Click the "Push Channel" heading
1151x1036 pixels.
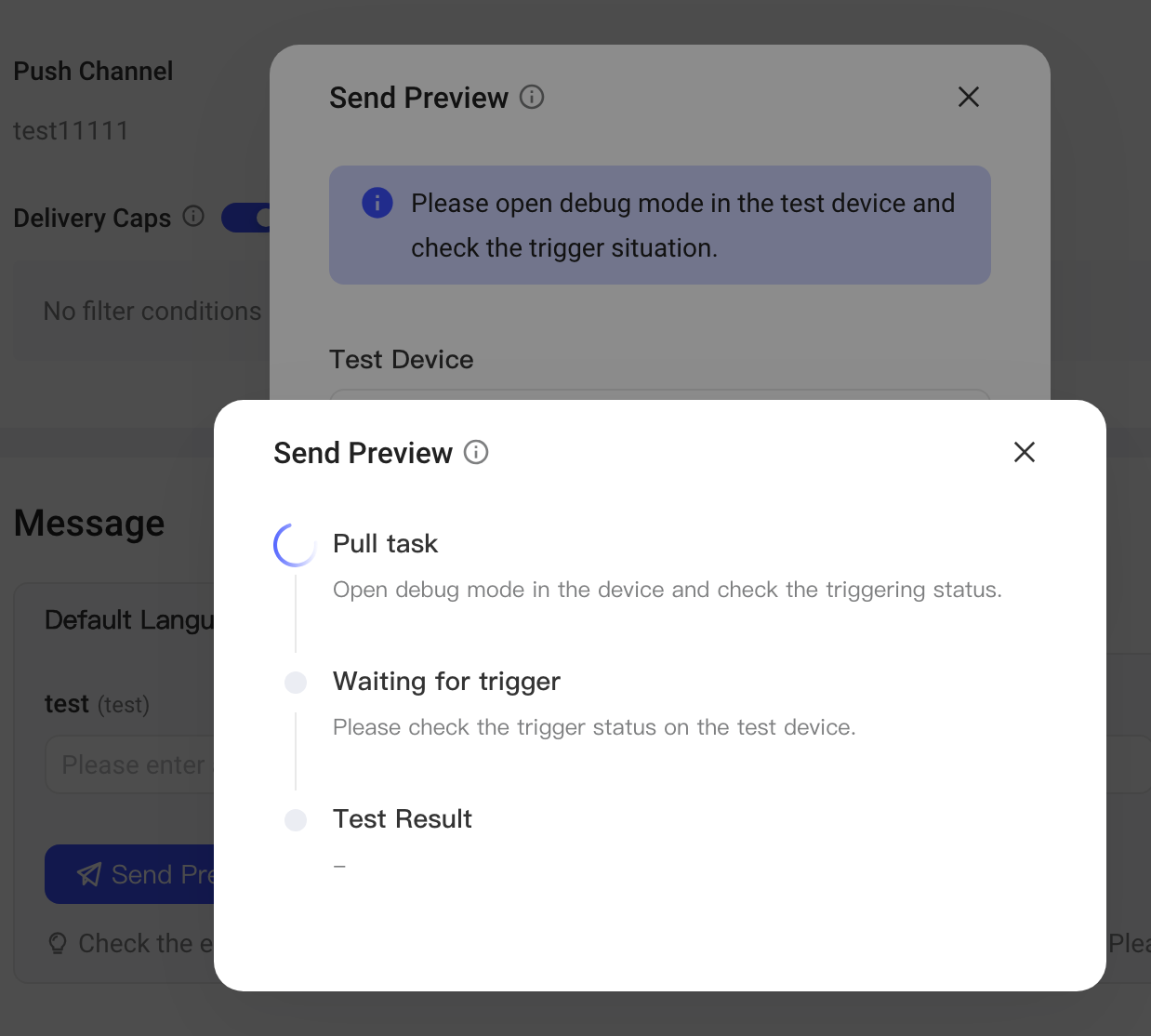(93, 72)
